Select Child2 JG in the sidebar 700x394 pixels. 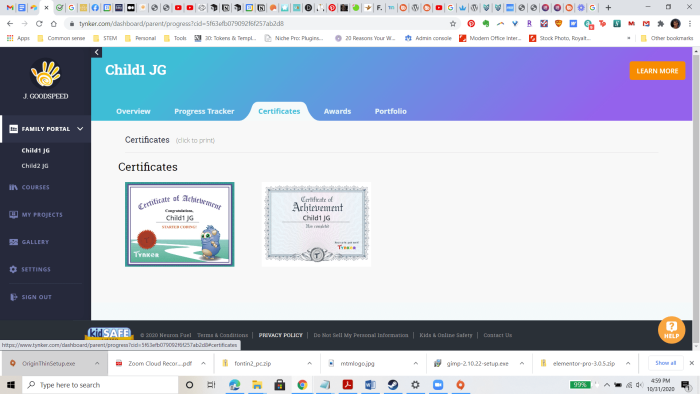35,166
